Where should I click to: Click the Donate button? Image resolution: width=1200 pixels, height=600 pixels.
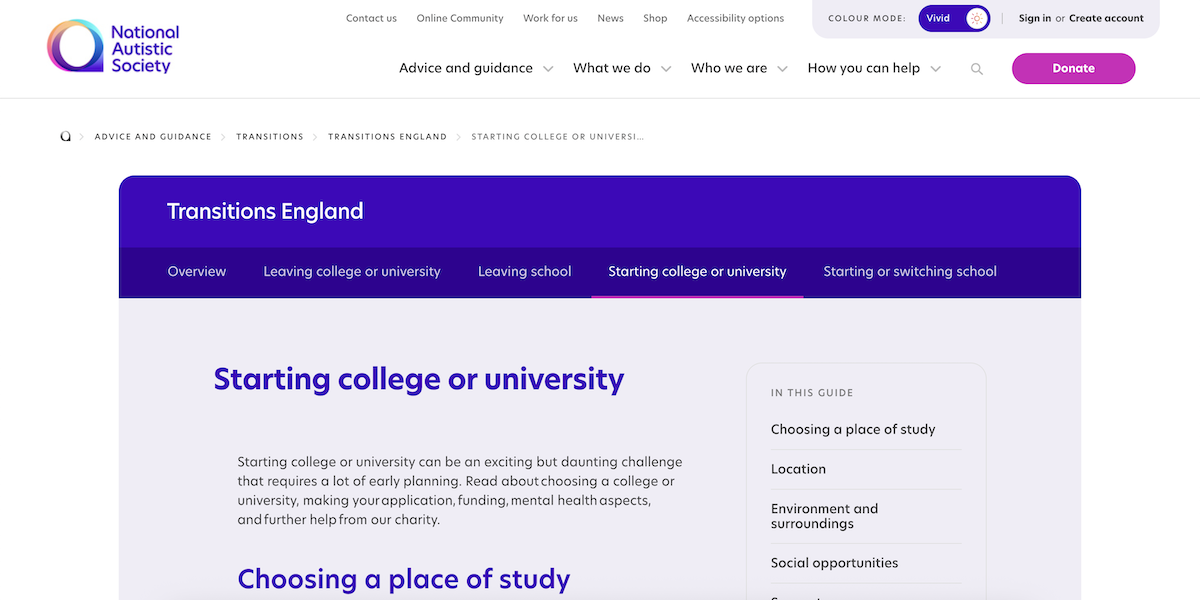click(x=1073, y=68)
